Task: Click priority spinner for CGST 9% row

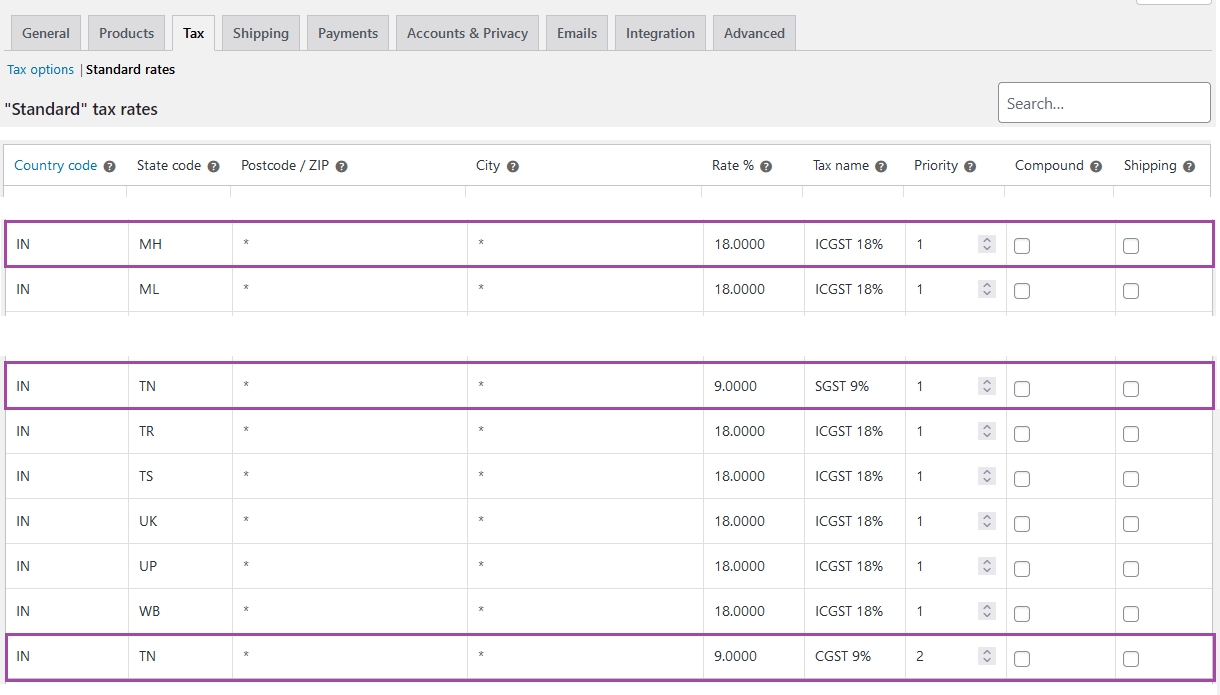Action: pos(987,656)
